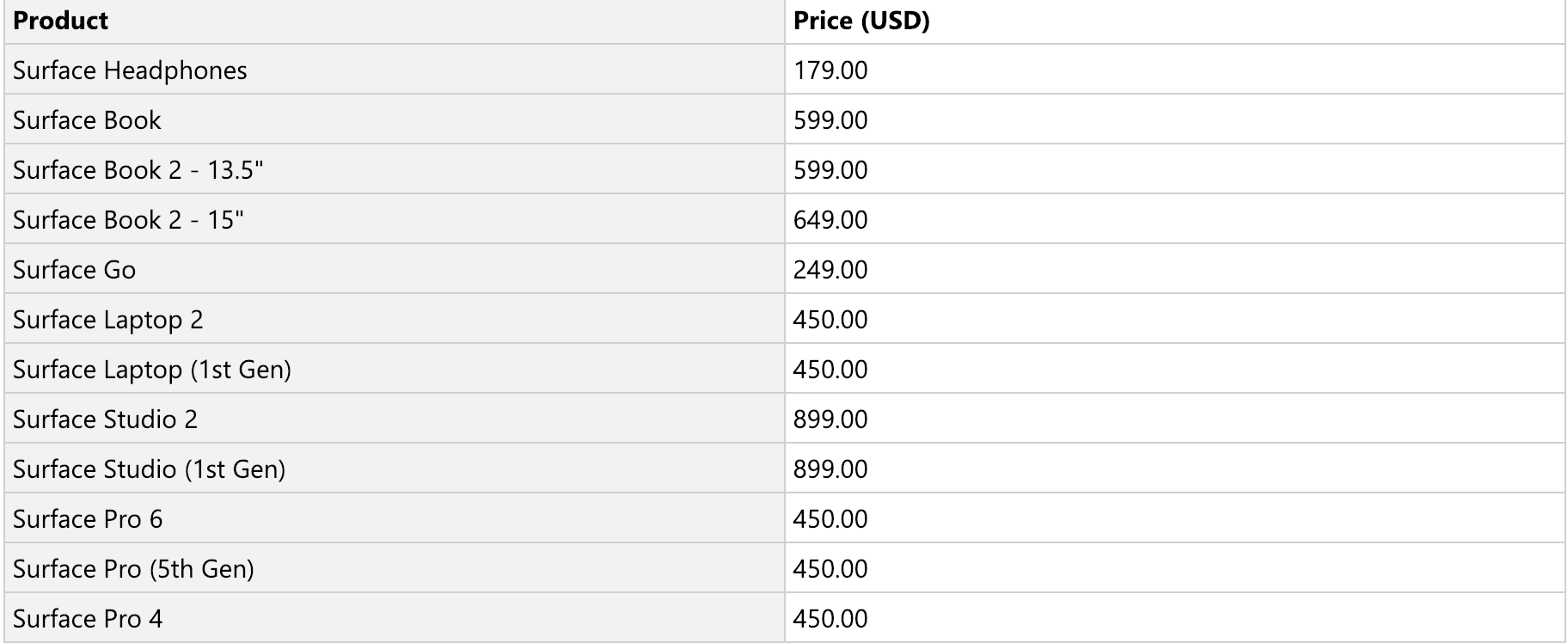The height and width of the screenshot is (643, 1568).
Task: Select the Surface Go row name
Action: 395,269
